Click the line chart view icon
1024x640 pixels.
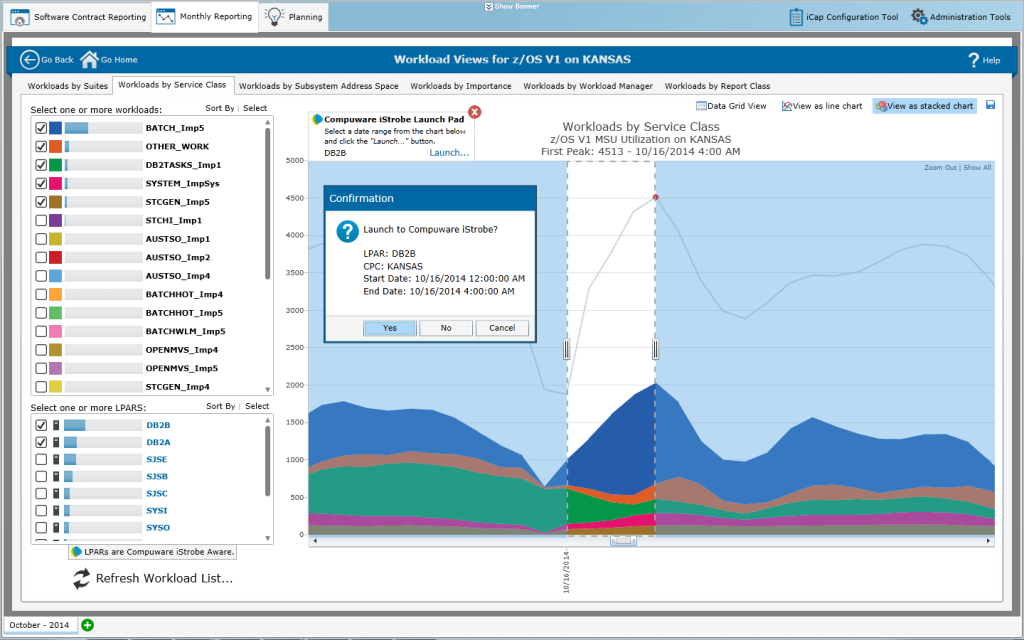787,106
